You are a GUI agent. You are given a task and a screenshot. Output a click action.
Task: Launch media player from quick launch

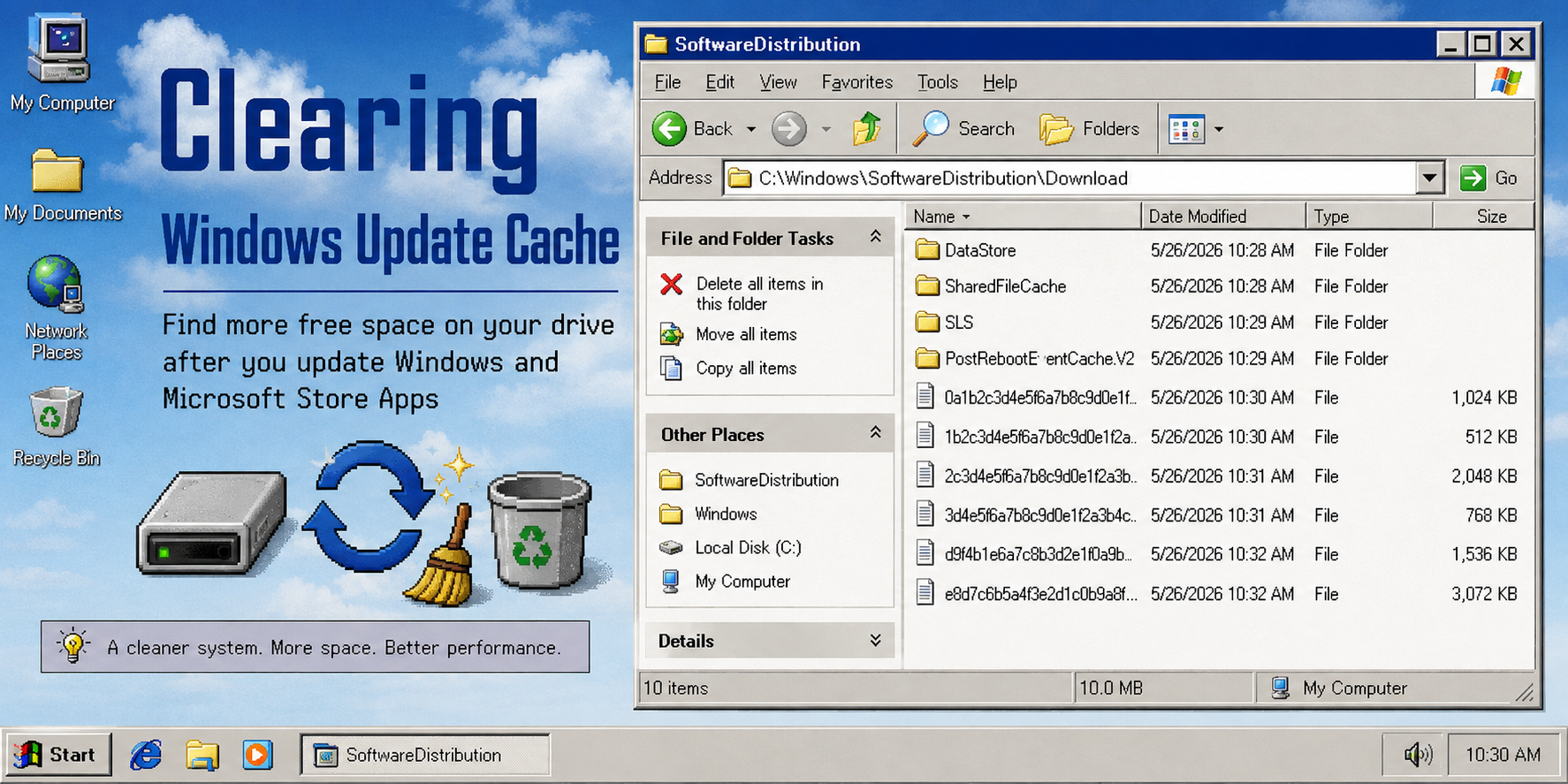[257, 755]
